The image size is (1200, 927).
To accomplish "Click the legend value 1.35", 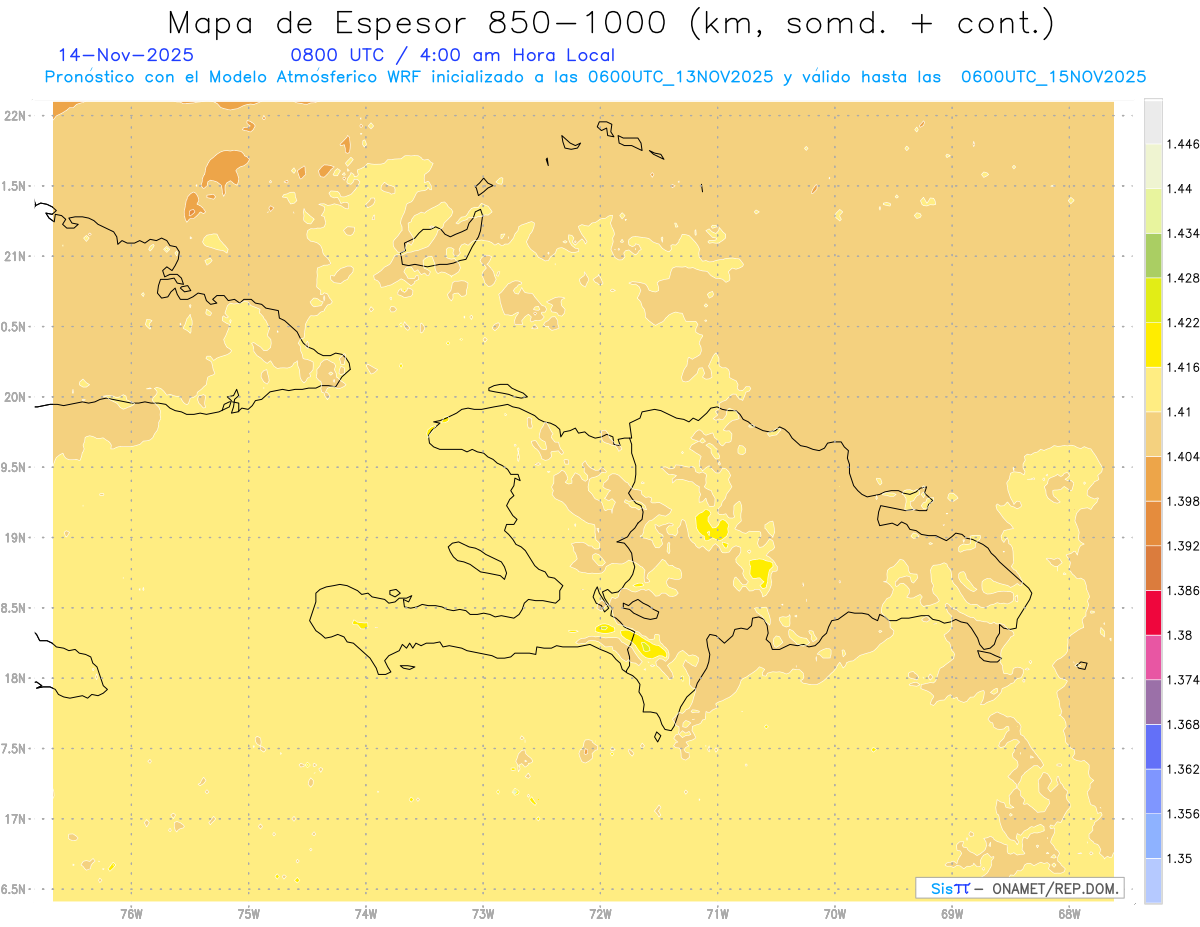I will (x=1180, y=858).
